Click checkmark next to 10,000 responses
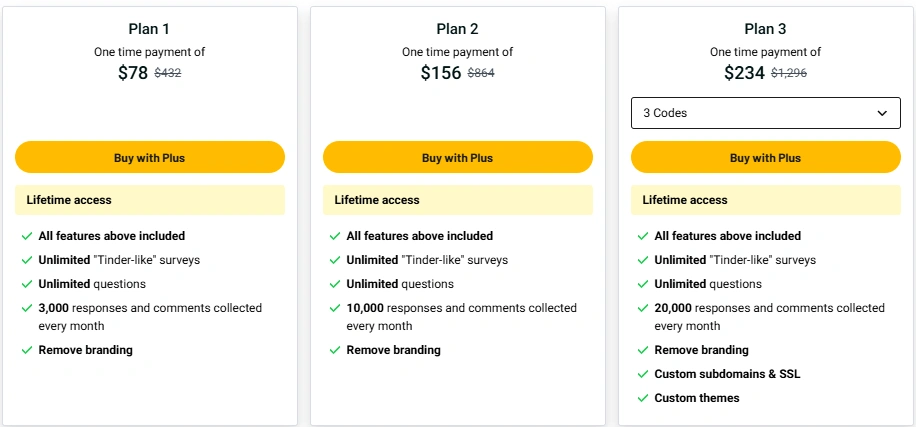The height and width of the screenshot is (427, 916). (x=335, y=308)
